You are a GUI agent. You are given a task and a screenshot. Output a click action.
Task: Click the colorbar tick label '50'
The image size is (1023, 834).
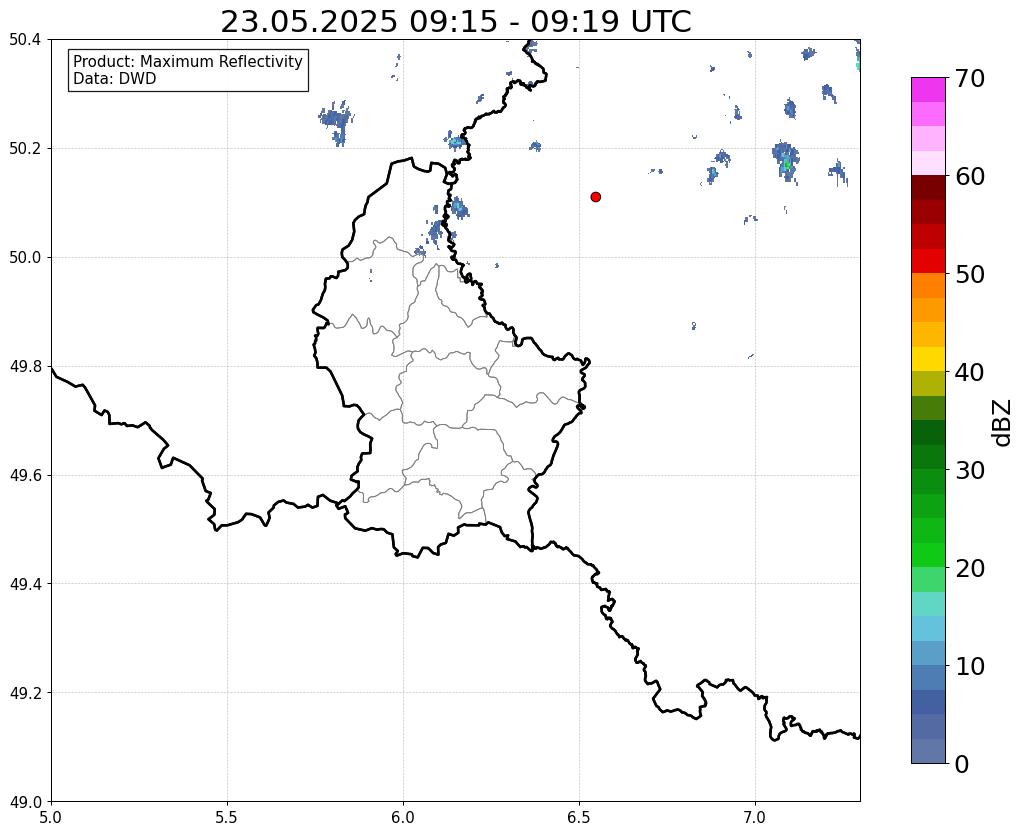point(970,274)
